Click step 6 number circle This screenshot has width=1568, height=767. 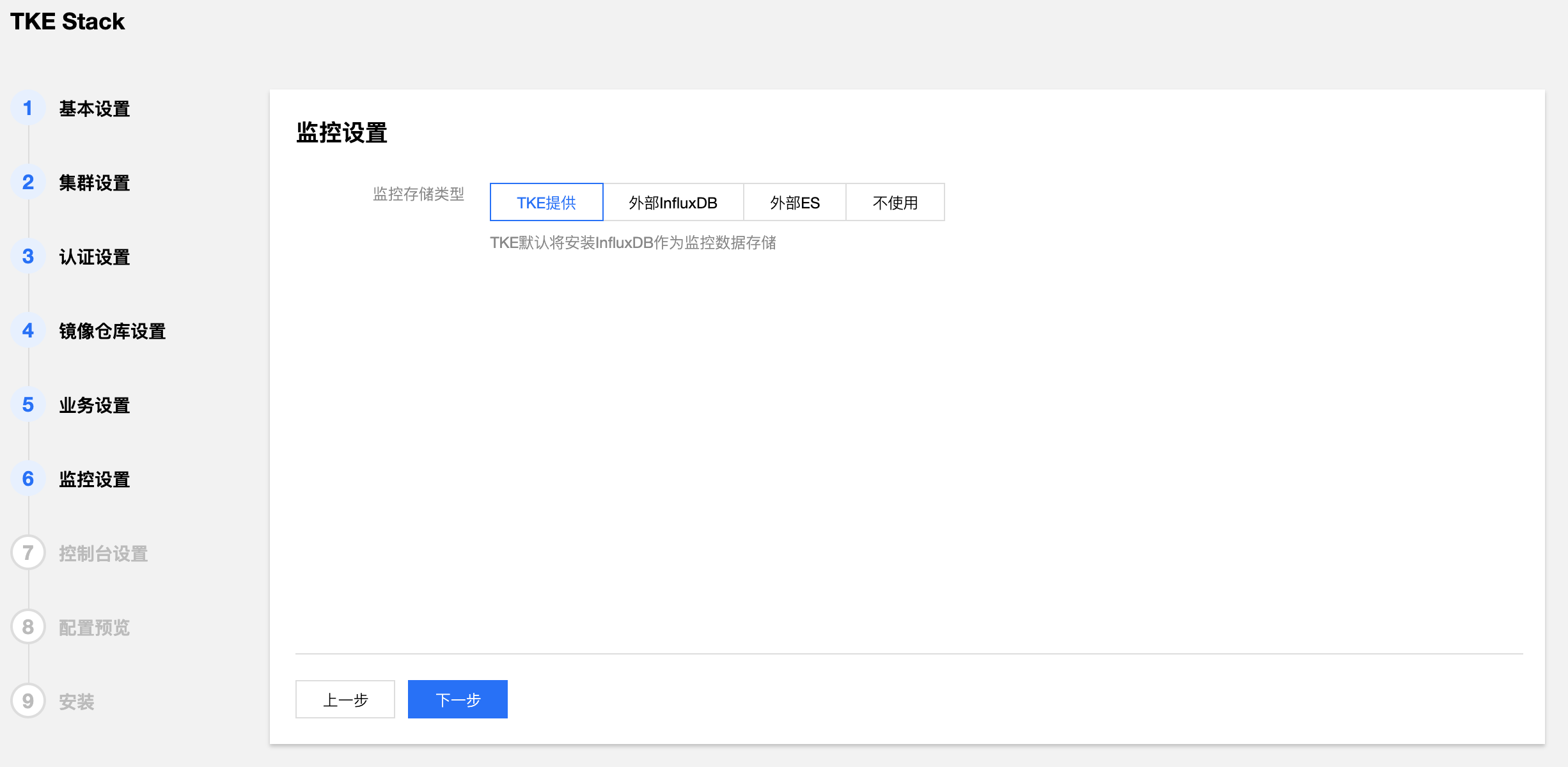pyautogui.click(x=28, y=479)
